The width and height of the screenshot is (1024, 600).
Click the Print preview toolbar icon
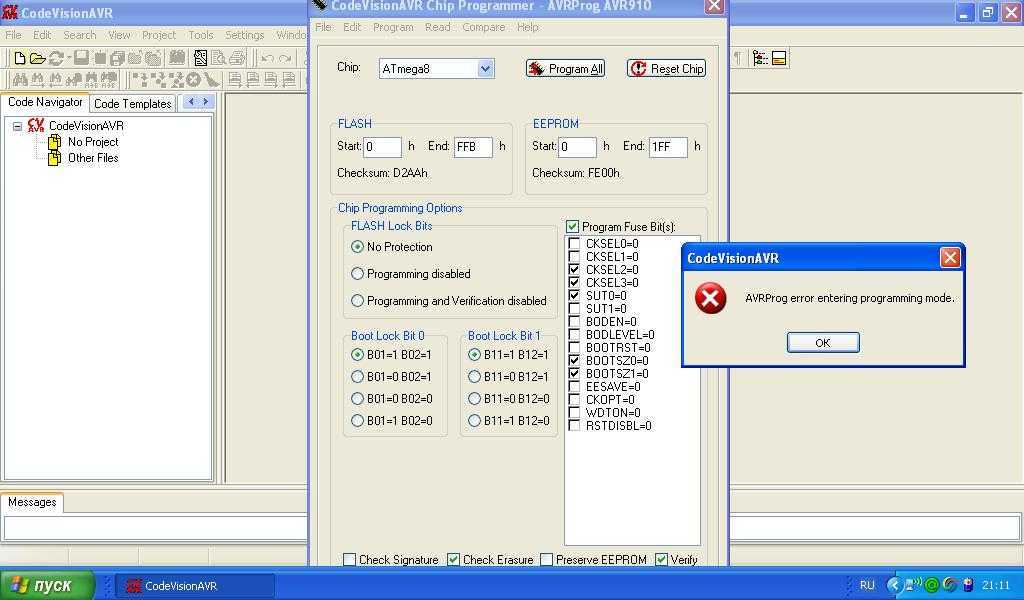tap(218, 58)
